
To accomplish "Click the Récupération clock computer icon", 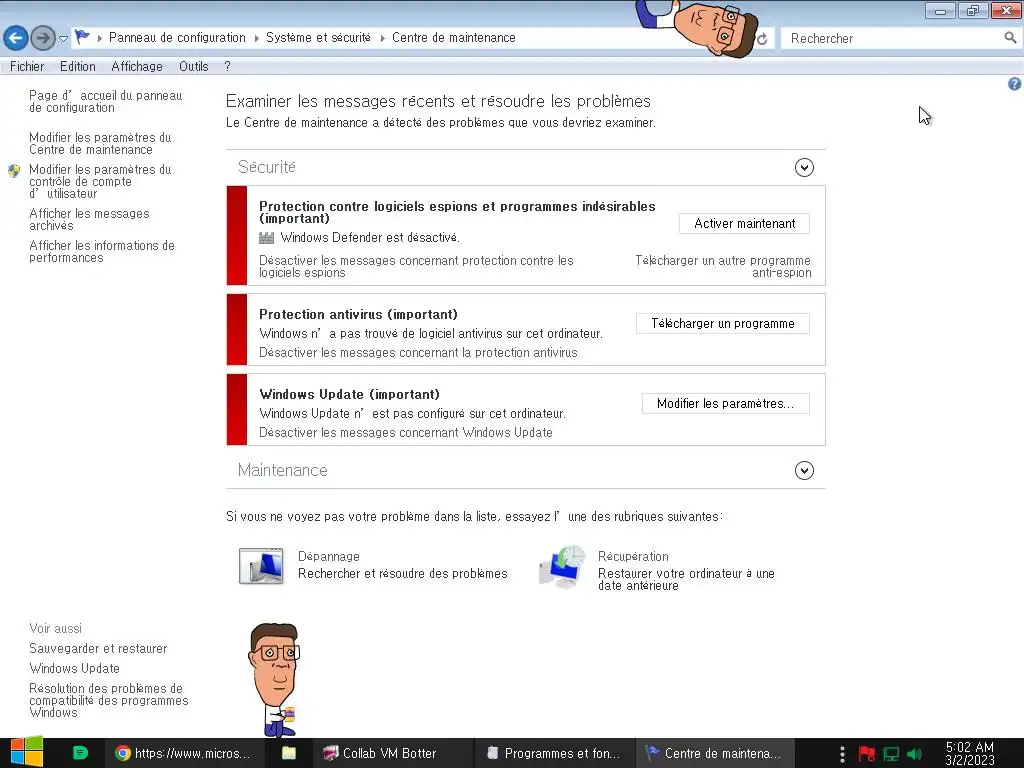I will 562,566.
